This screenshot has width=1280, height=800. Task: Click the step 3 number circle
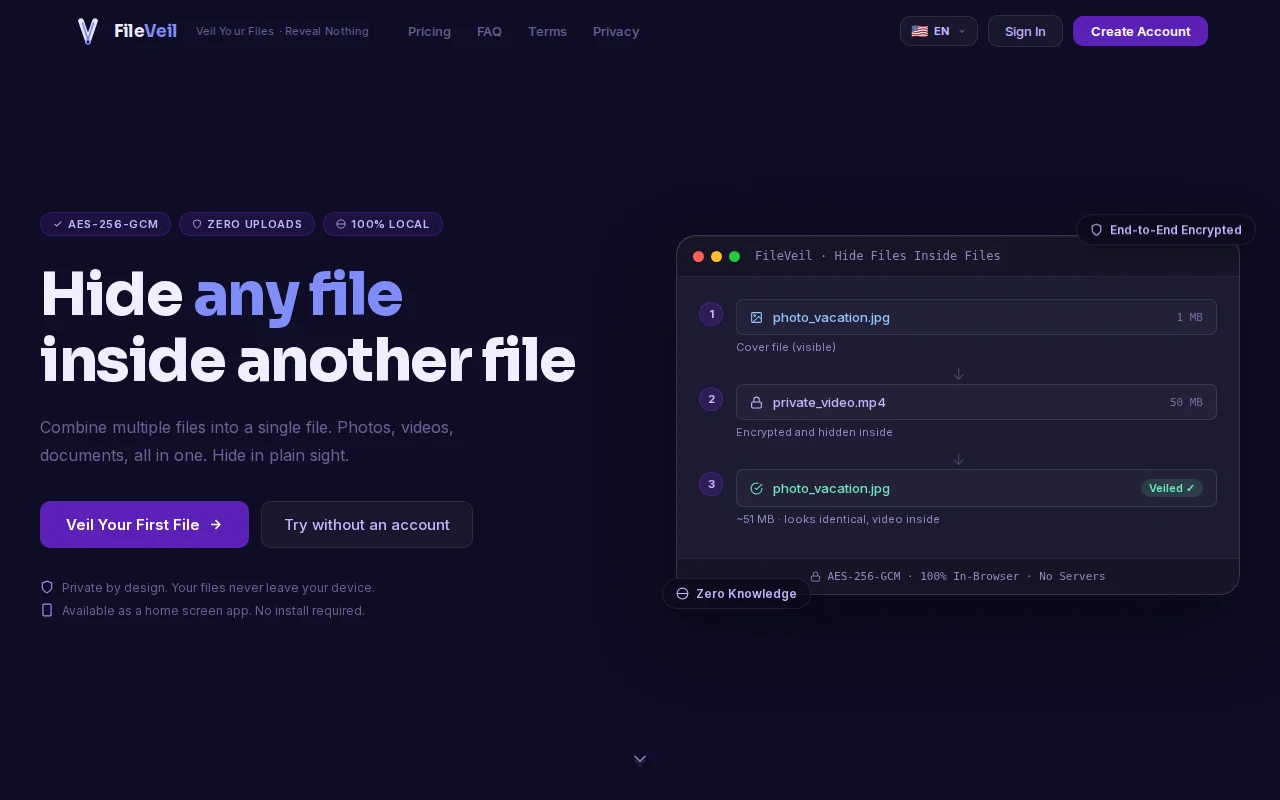pyautogui.click(x=711, y=484)
